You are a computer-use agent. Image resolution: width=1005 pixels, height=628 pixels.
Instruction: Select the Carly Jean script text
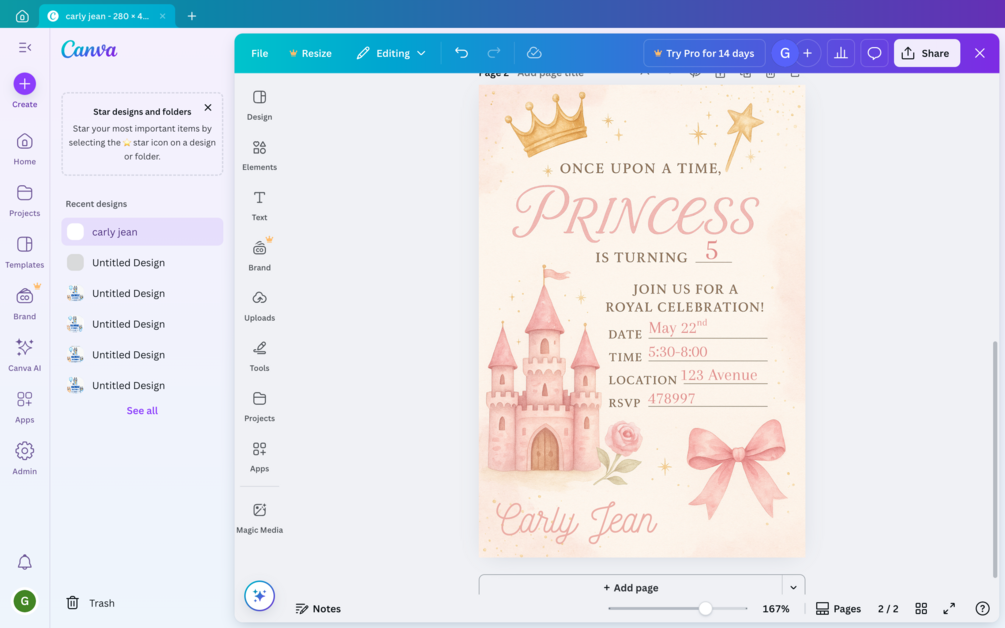pyautogui.click(x=576, y=521)
